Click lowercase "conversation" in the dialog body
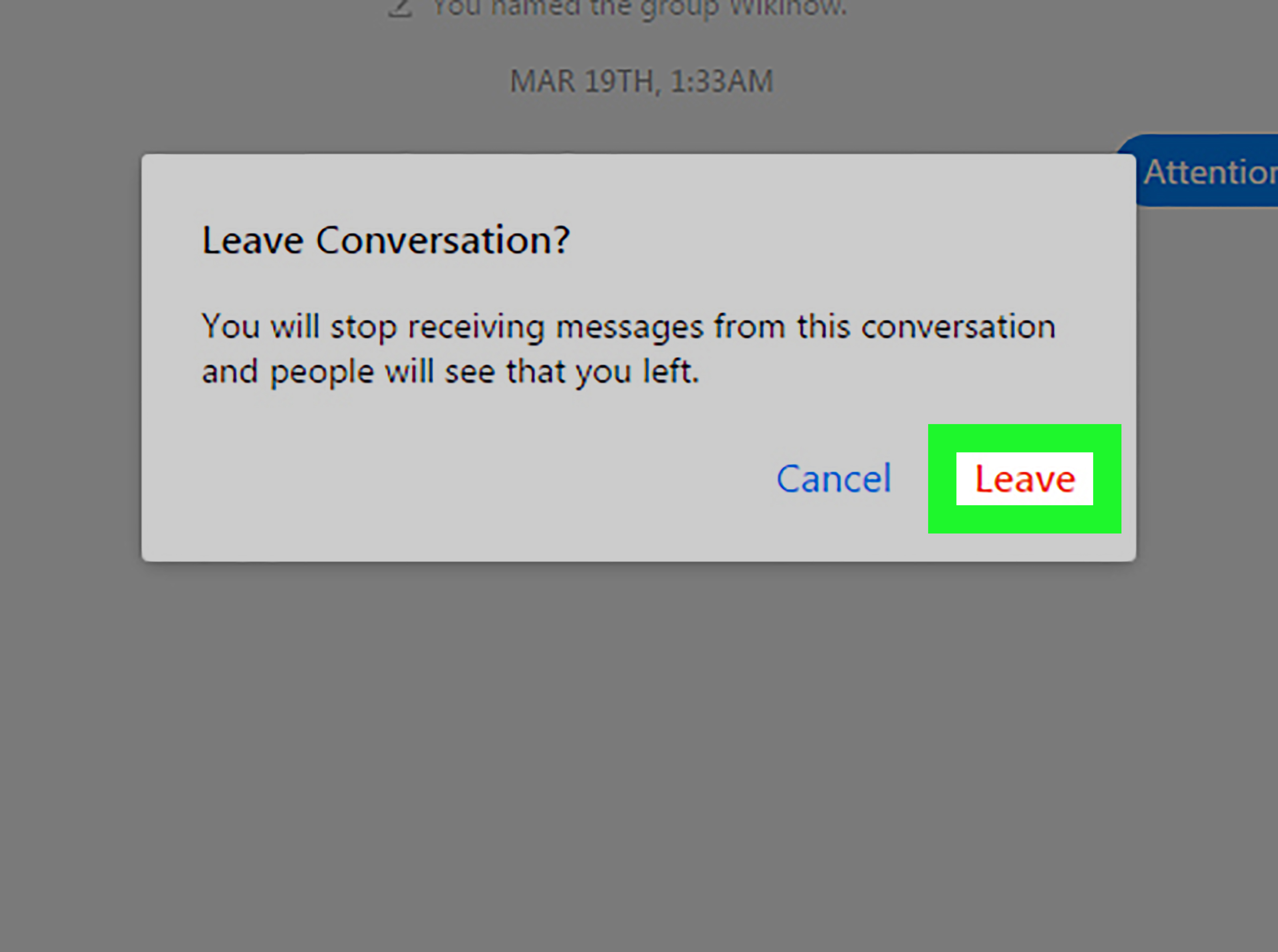The image size is (1278, 952). tap(958, 327)
